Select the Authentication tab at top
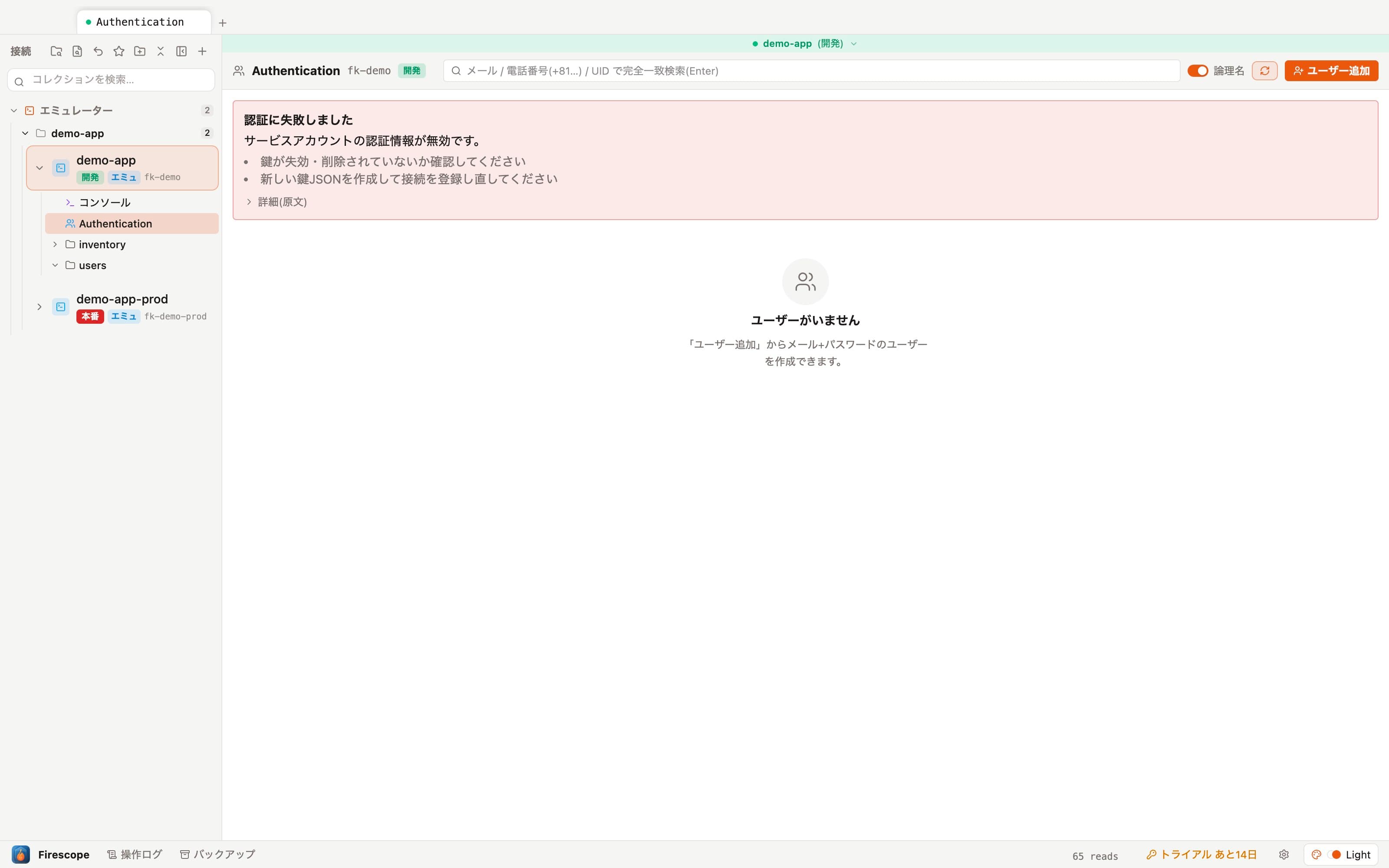Viewport: 1389px width, 868px height. click(x=144, y=22)
